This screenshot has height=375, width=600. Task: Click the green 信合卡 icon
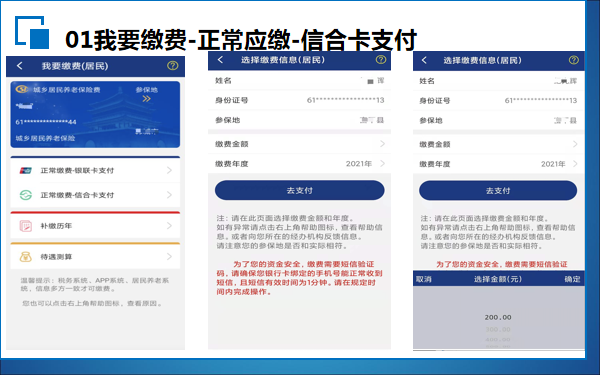(x=26, y=195)
